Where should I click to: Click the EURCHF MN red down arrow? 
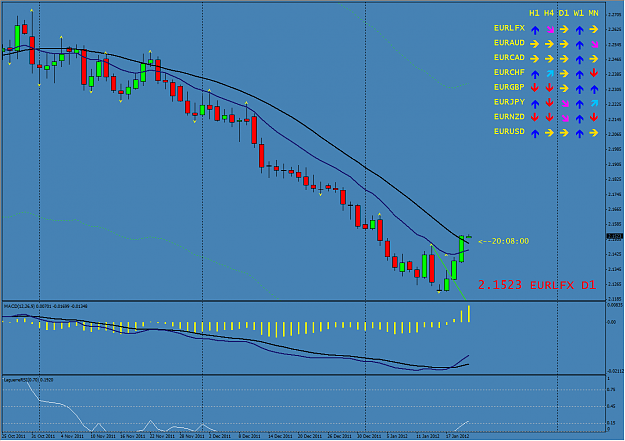594,73
